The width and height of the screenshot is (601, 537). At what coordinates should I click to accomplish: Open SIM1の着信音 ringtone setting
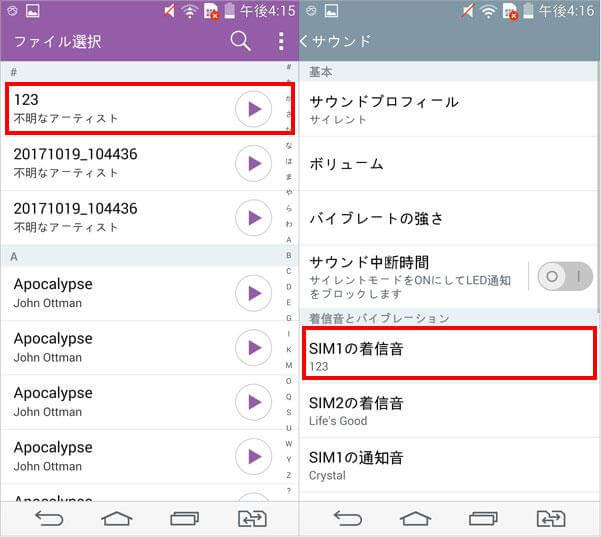coord(449,353)
